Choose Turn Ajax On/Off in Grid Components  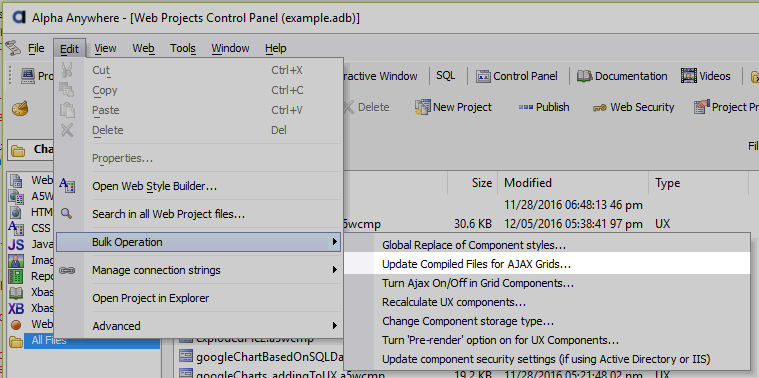547,283
